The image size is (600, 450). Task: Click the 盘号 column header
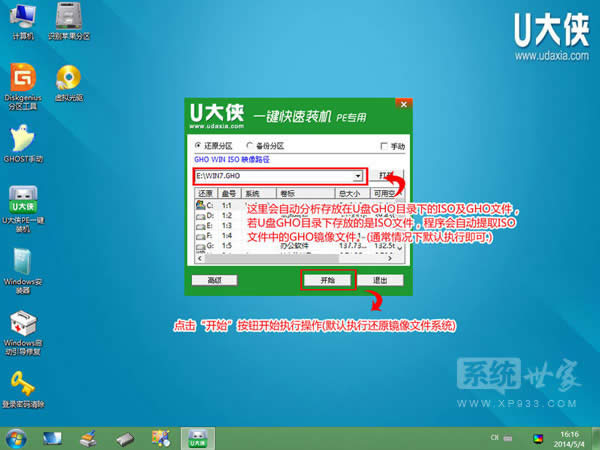(x=229, y=193)
